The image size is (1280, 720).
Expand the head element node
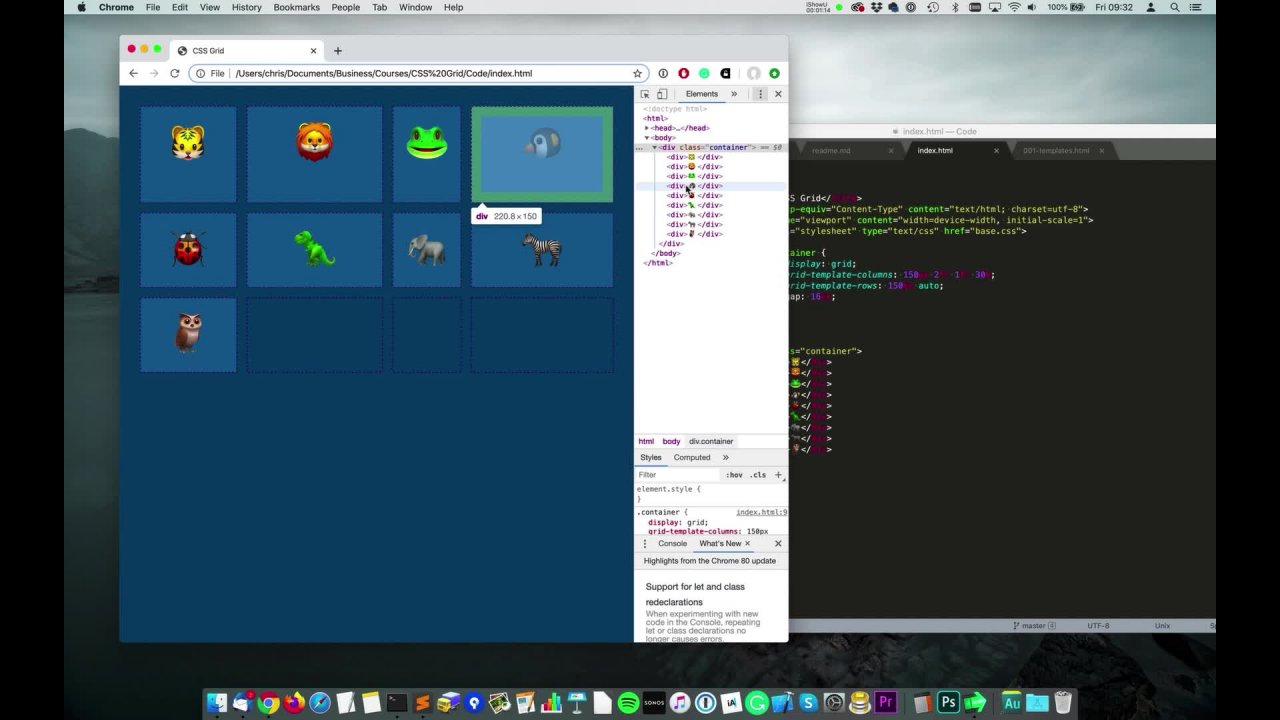click(647, 128)
